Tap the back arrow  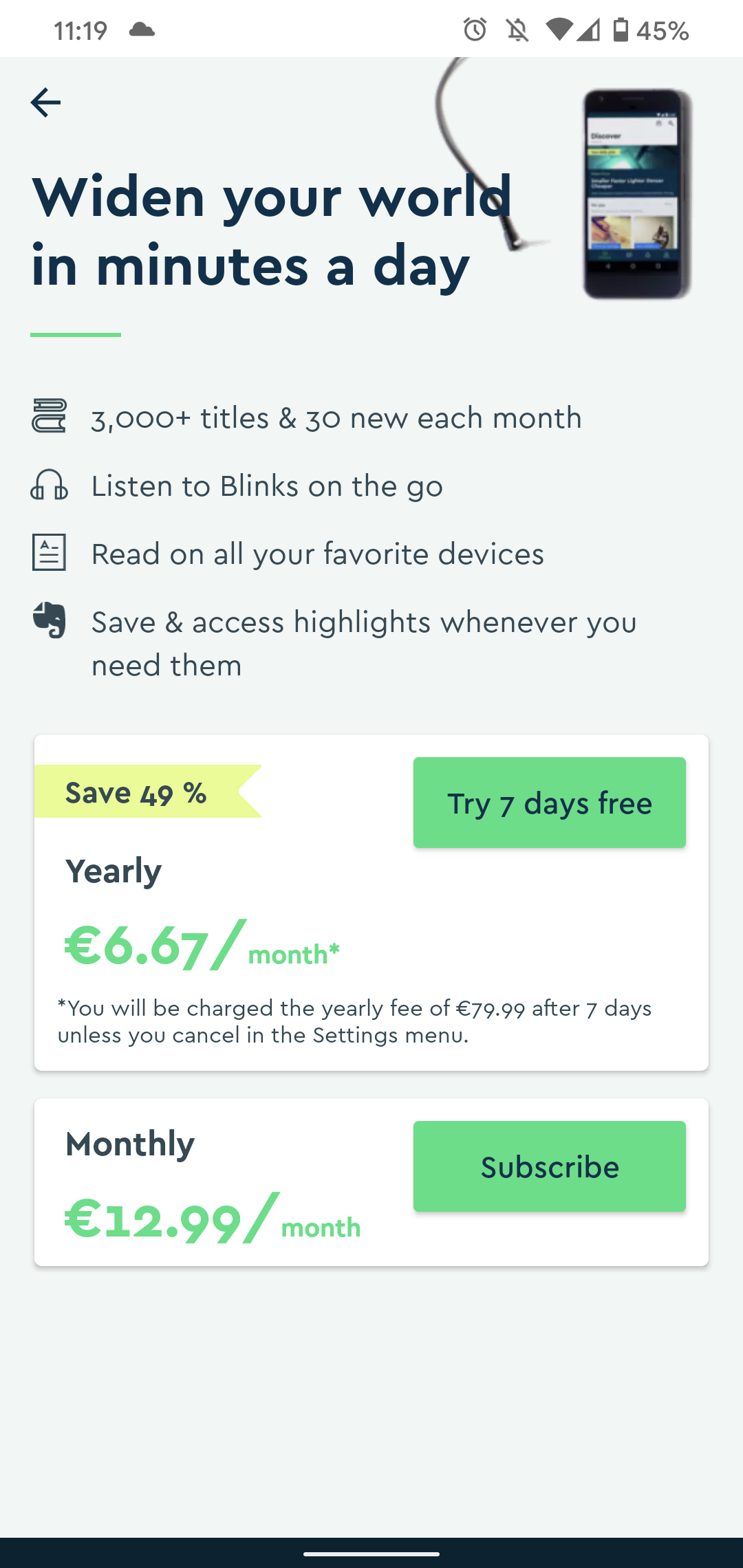45,102
